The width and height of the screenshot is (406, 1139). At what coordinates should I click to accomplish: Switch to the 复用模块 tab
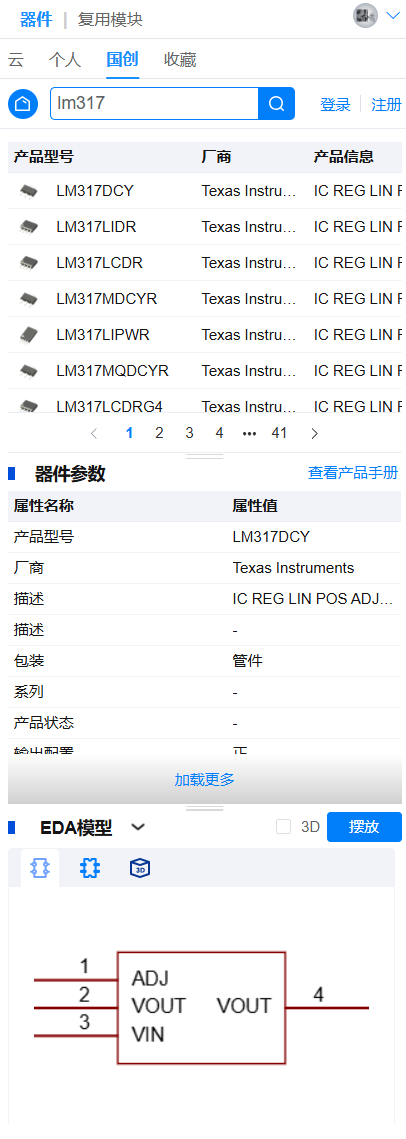(x=110, y=19)
